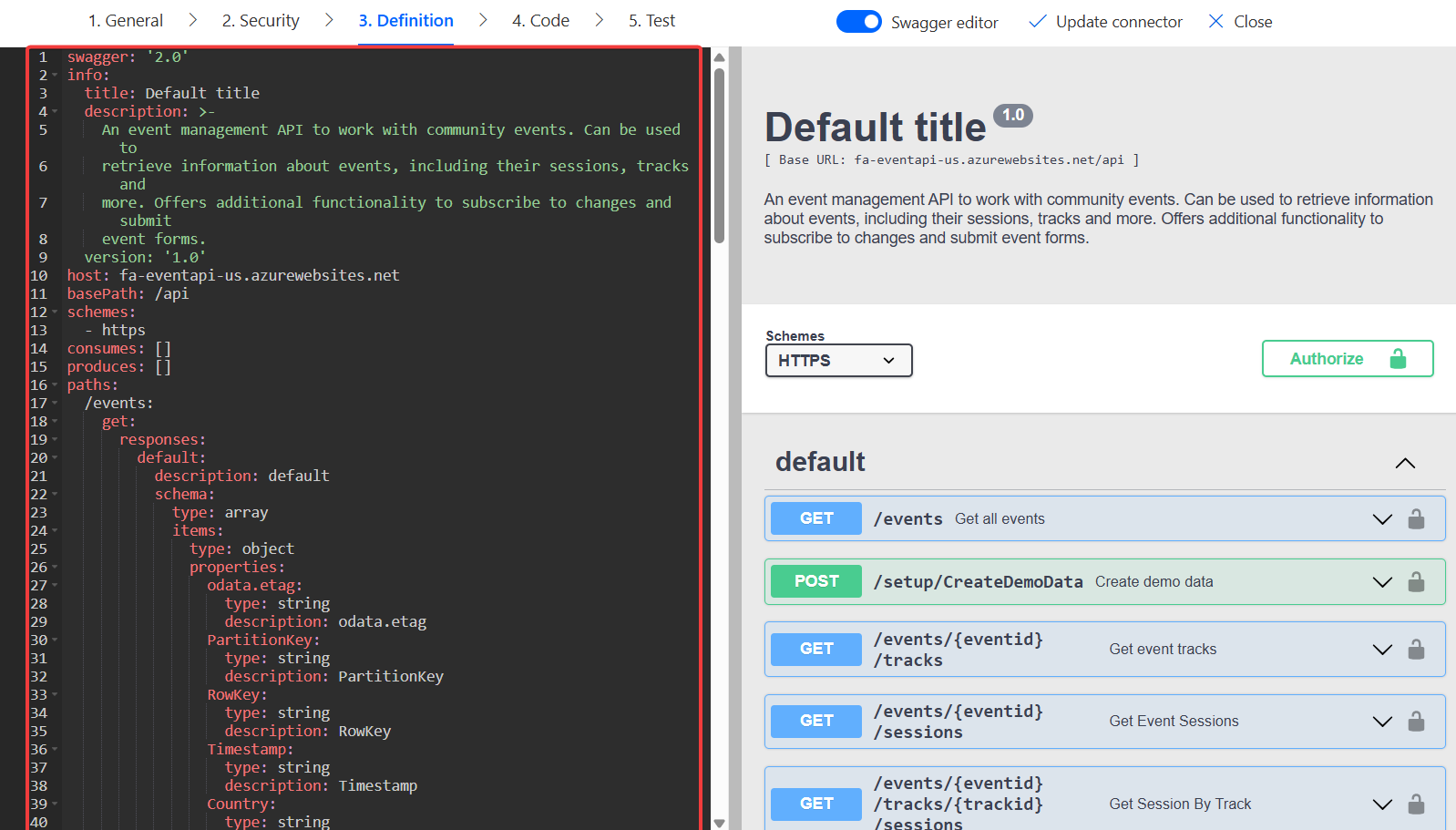Click the Update connector checkmark icon

coord(1037,22)
